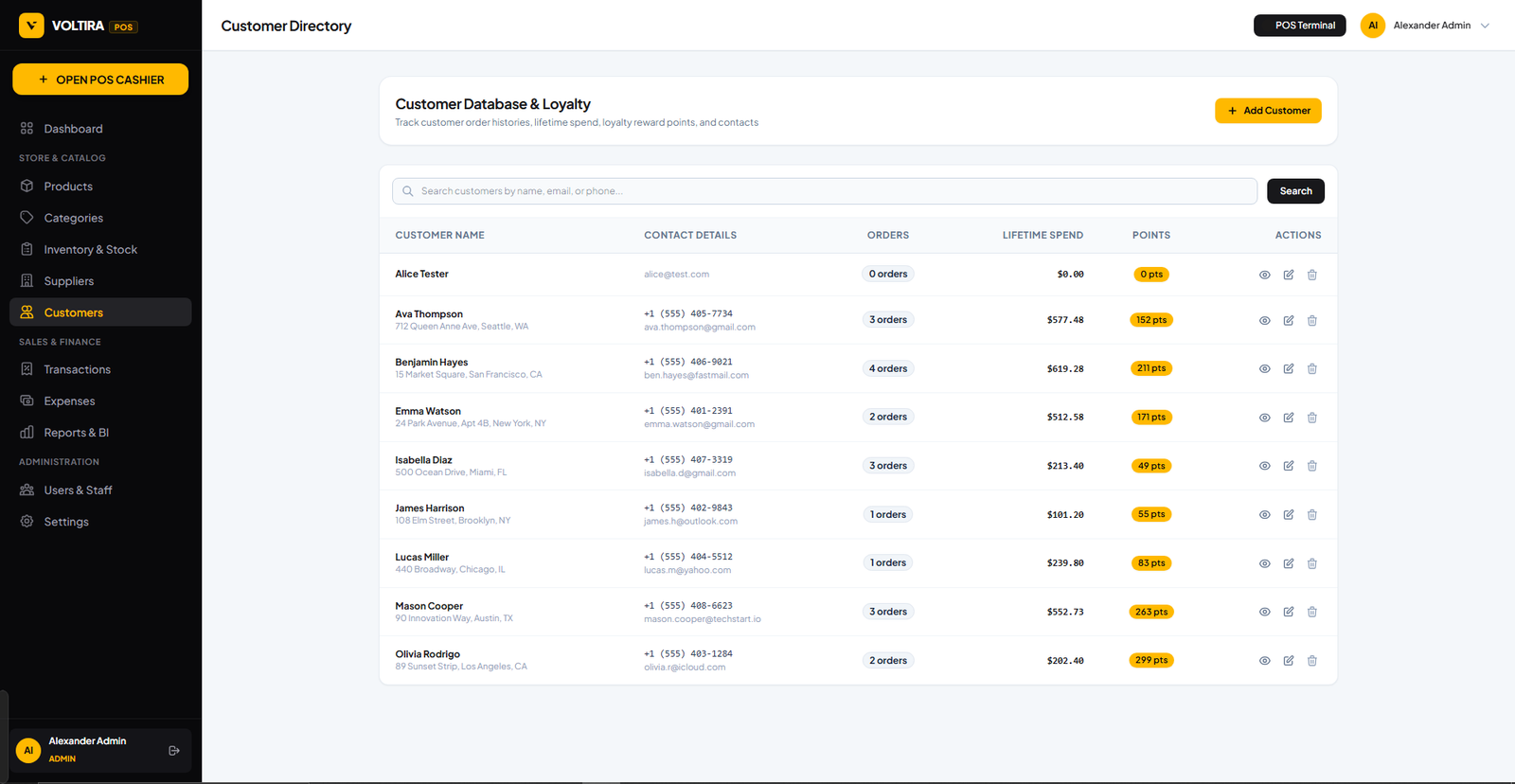
Task: Delete Mason Cooper customer
Action: pos(1312,612)
